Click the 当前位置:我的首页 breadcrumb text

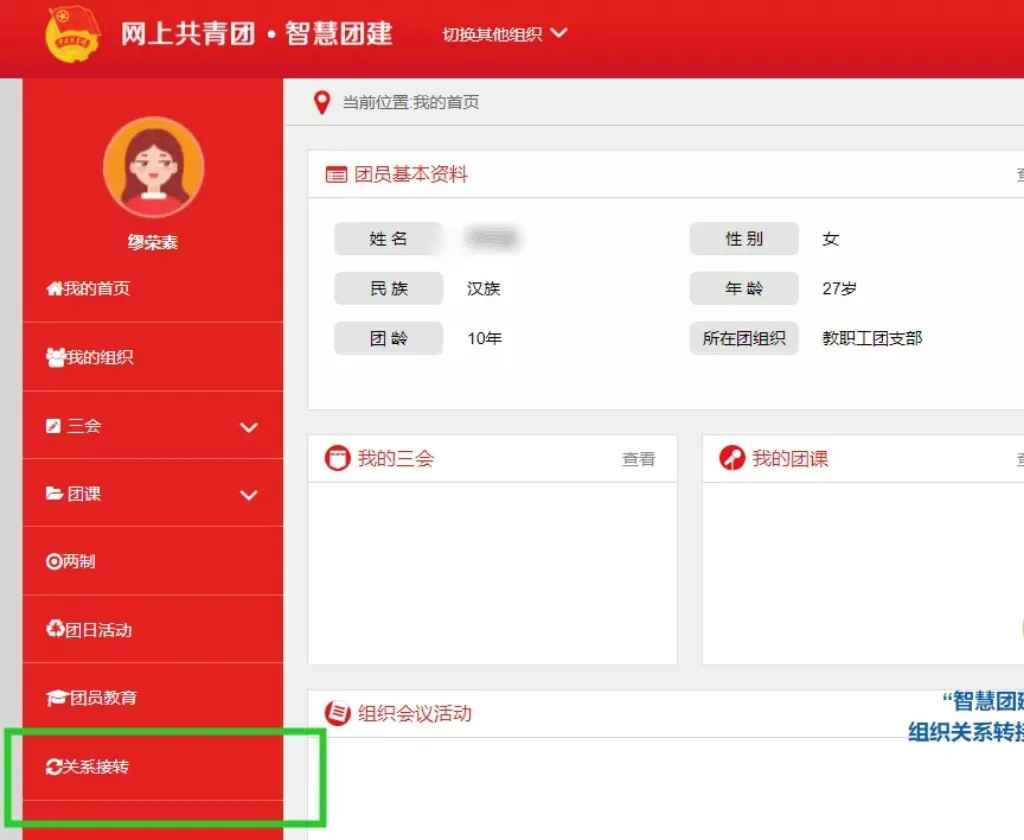coord(411,103)
